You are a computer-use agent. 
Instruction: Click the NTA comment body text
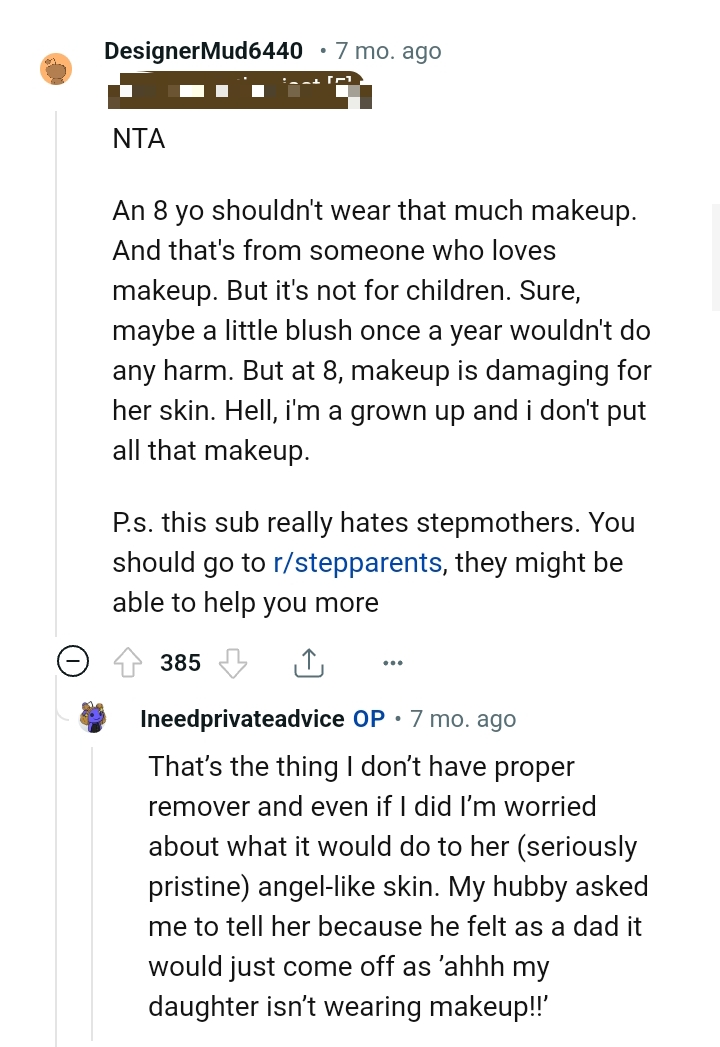click(137, 139)
